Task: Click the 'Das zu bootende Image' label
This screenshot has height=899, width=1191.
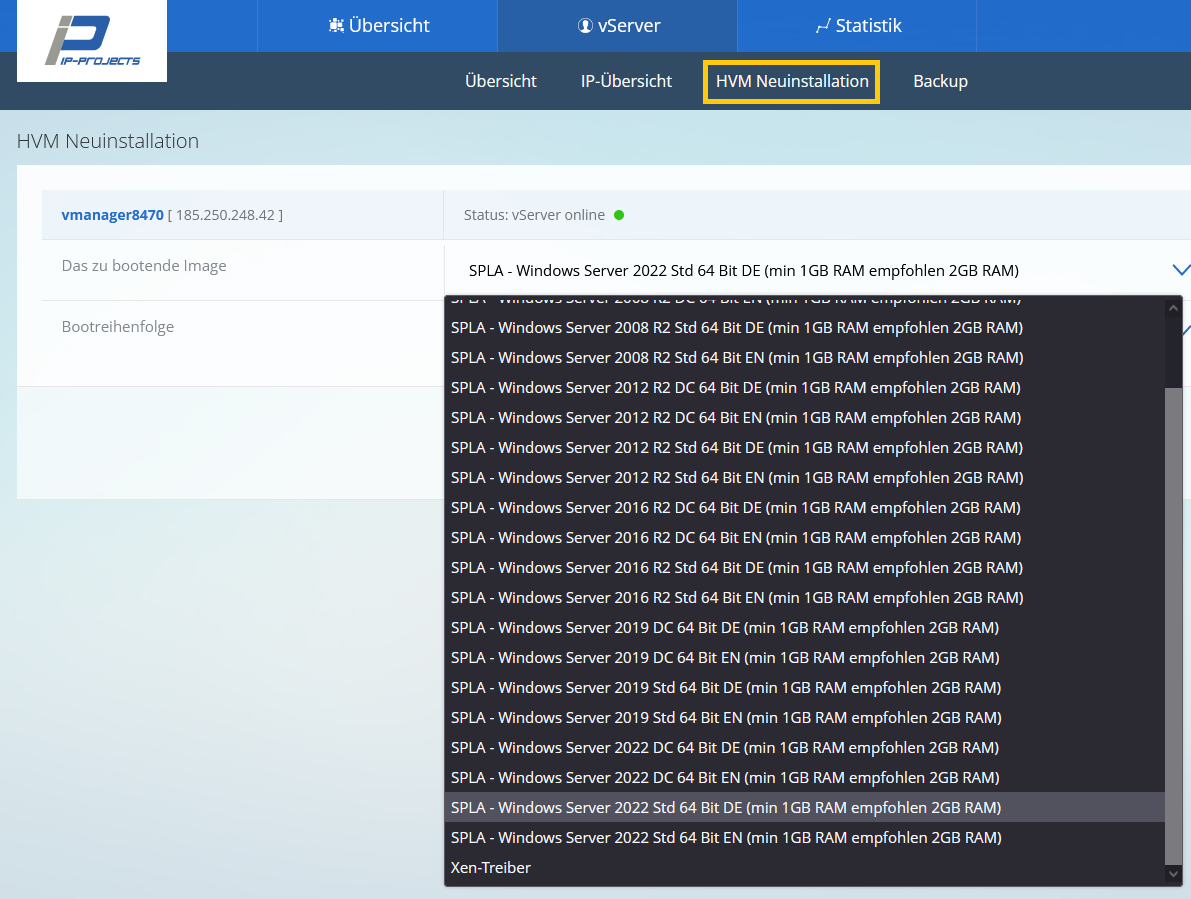Action: pos(144,266)
